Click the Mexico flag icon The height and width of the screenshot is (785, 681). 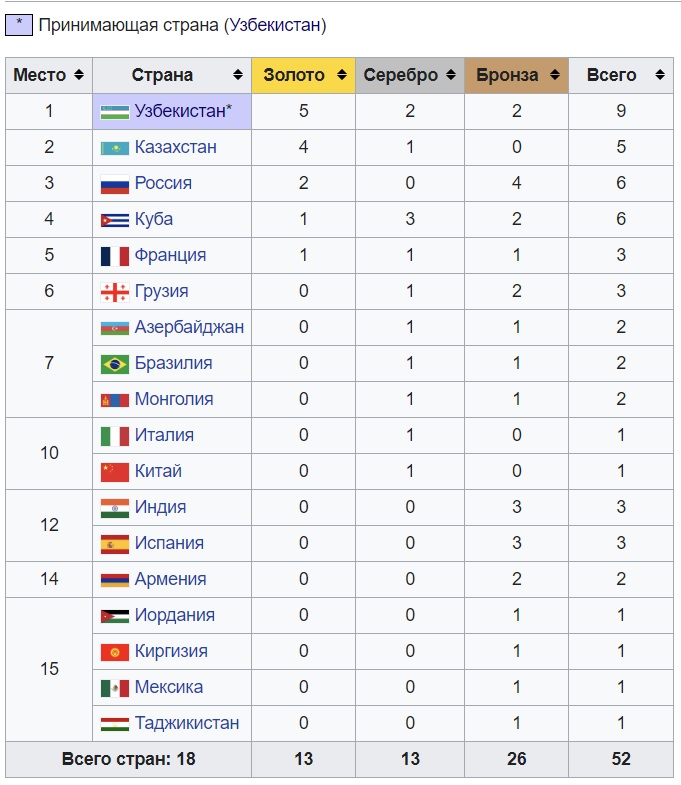click(115, 688)
